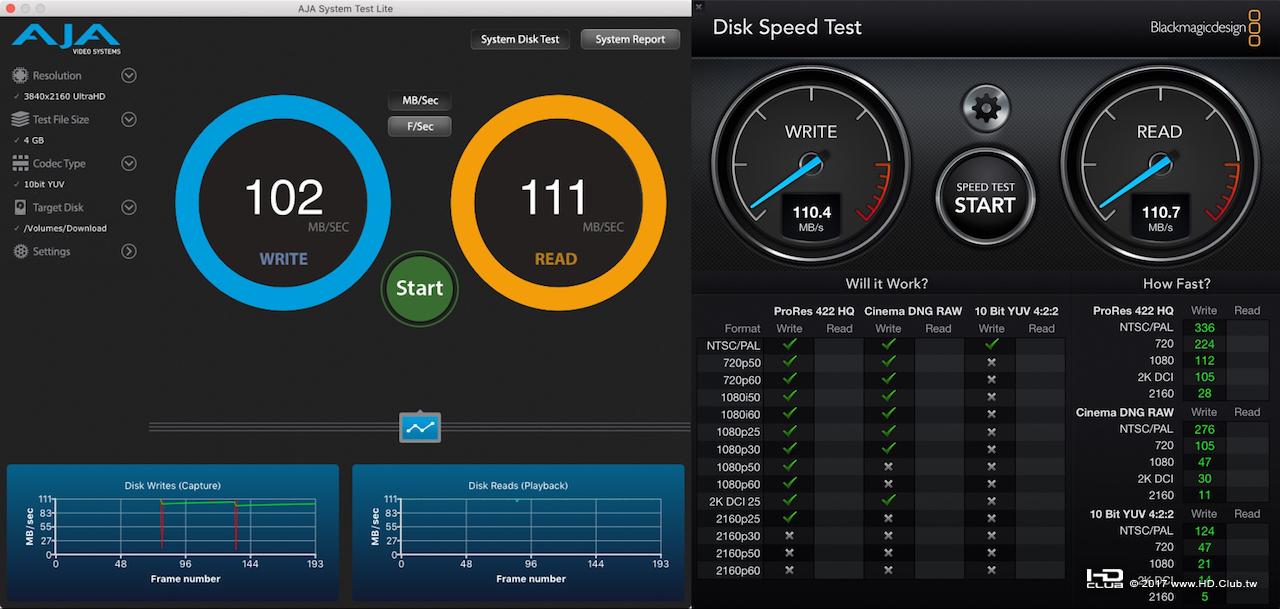Click the blue AJA Write speed ring
1280x609 pixels.
tap(283, 204)
